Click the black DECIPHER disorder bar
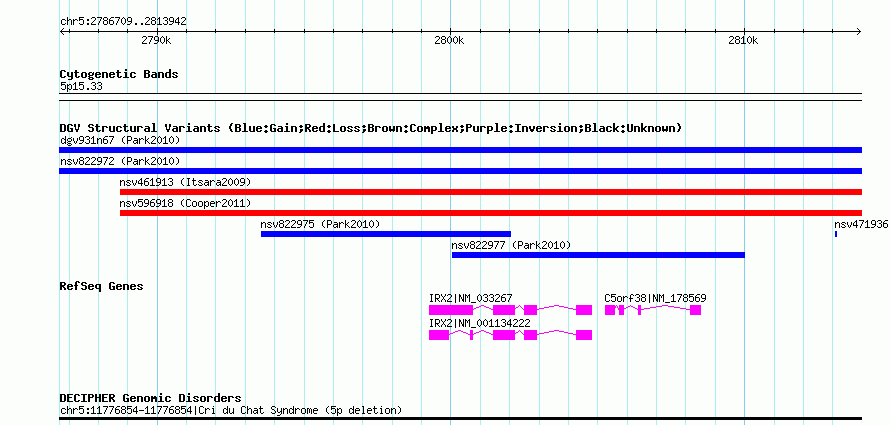The image size is (890, 425). [460, 419]
